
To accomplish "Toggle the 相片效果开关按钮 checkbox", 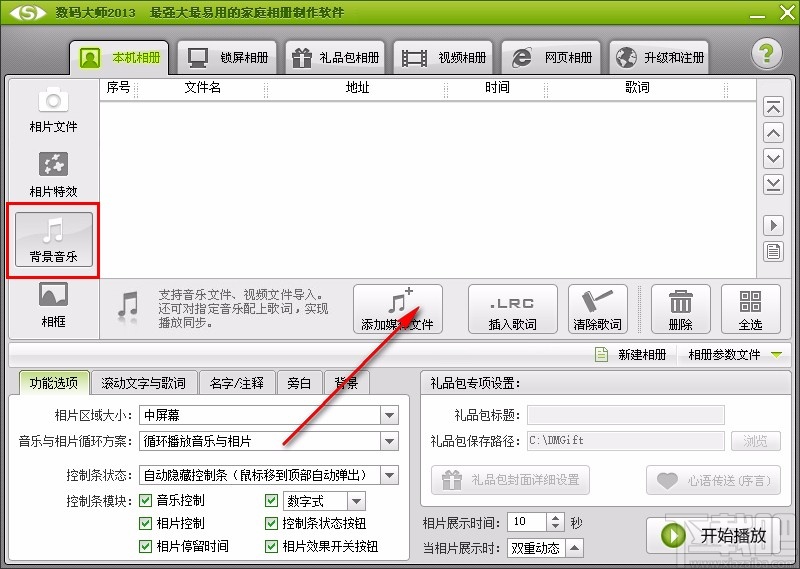I will point(271,547).
